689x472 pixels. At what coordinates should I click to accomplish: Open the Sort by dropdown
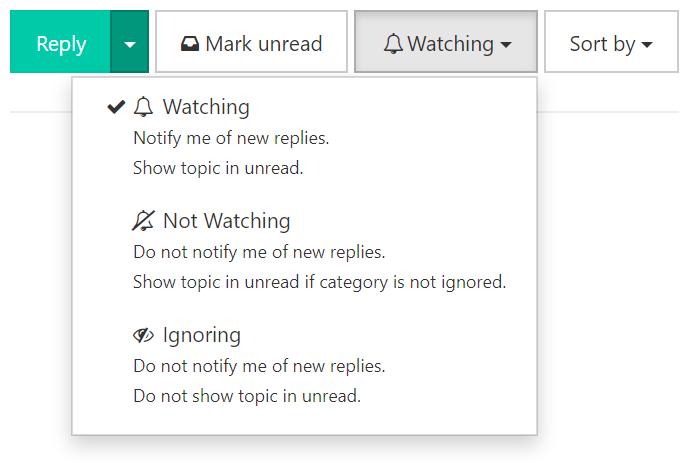611,42
